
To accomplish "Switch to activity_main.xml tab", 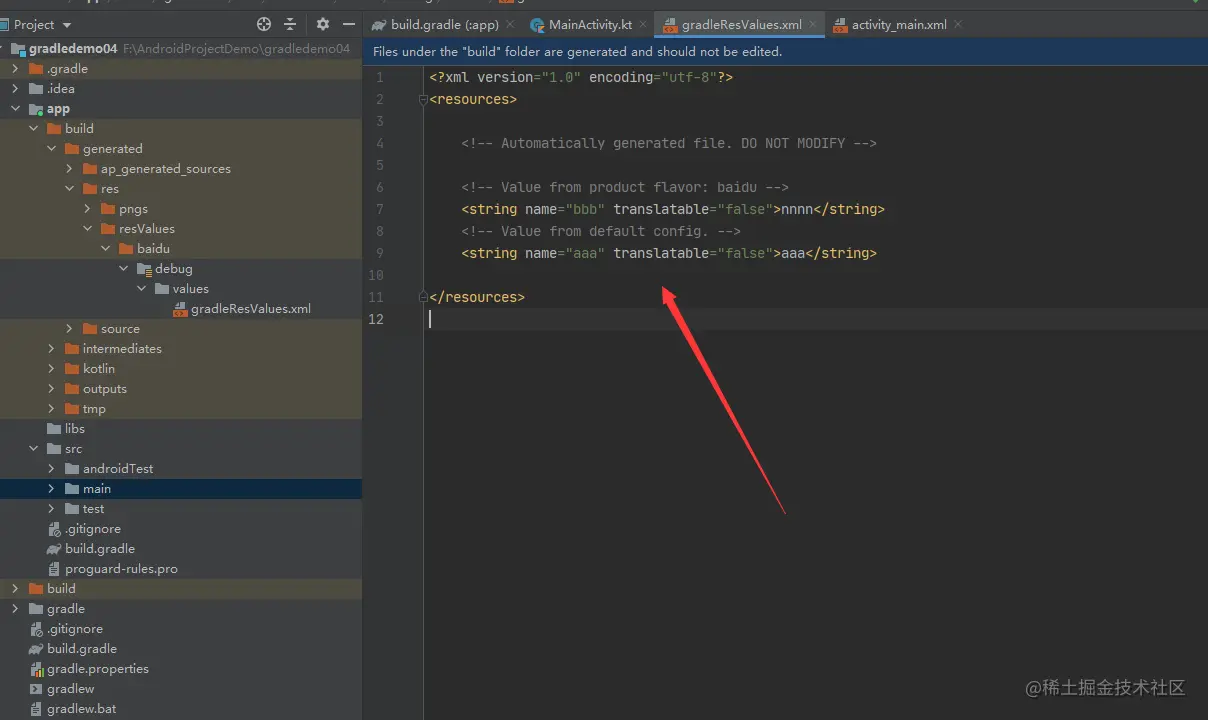I will pyautogui.click(x=899, y=24).
